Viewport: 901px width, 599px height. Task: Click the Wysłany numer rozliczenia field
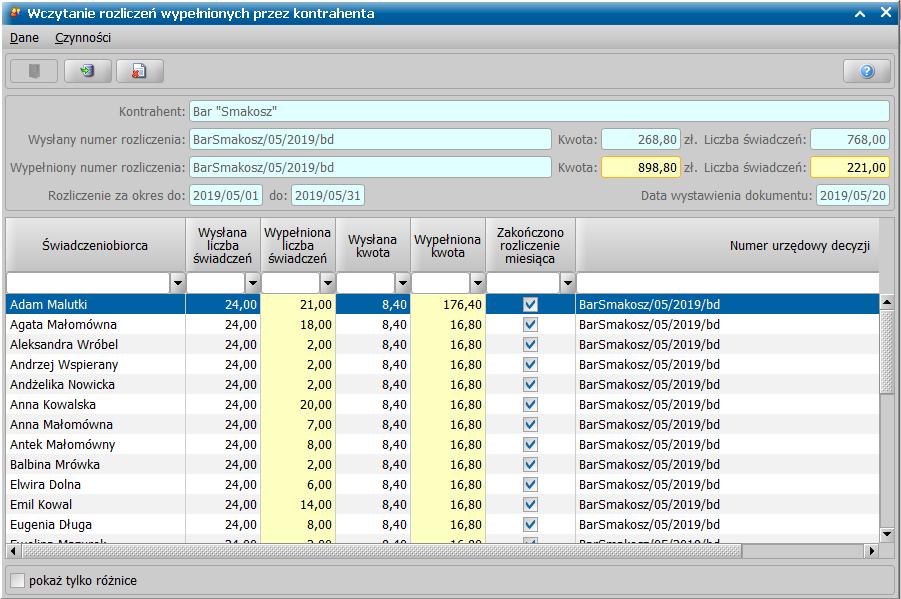[370, 140]
